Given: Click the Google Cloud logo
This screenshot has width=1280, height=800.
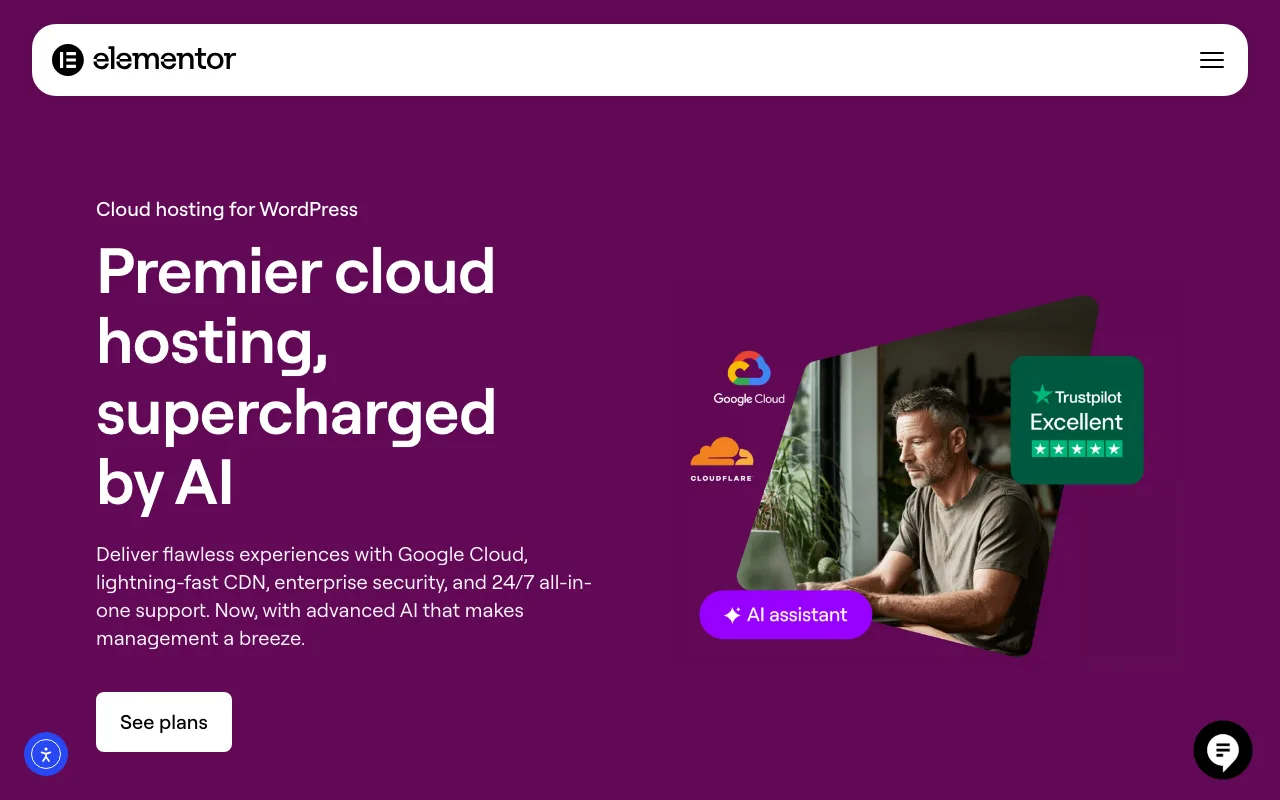Looking at the screenshot, I should pyautogui.click(x=749, y=378).
